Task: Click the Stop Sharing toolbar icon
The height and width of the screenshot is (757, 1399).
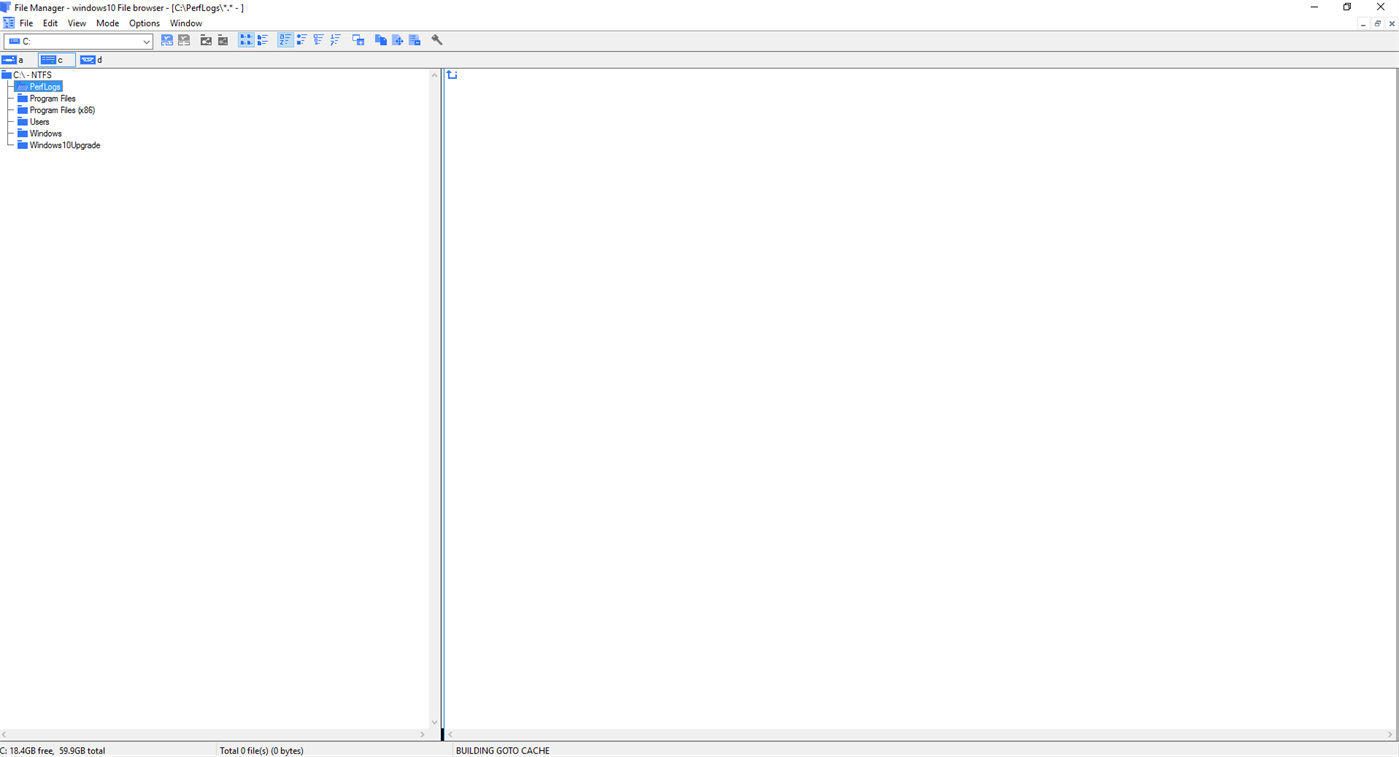Action: [223, 40]
